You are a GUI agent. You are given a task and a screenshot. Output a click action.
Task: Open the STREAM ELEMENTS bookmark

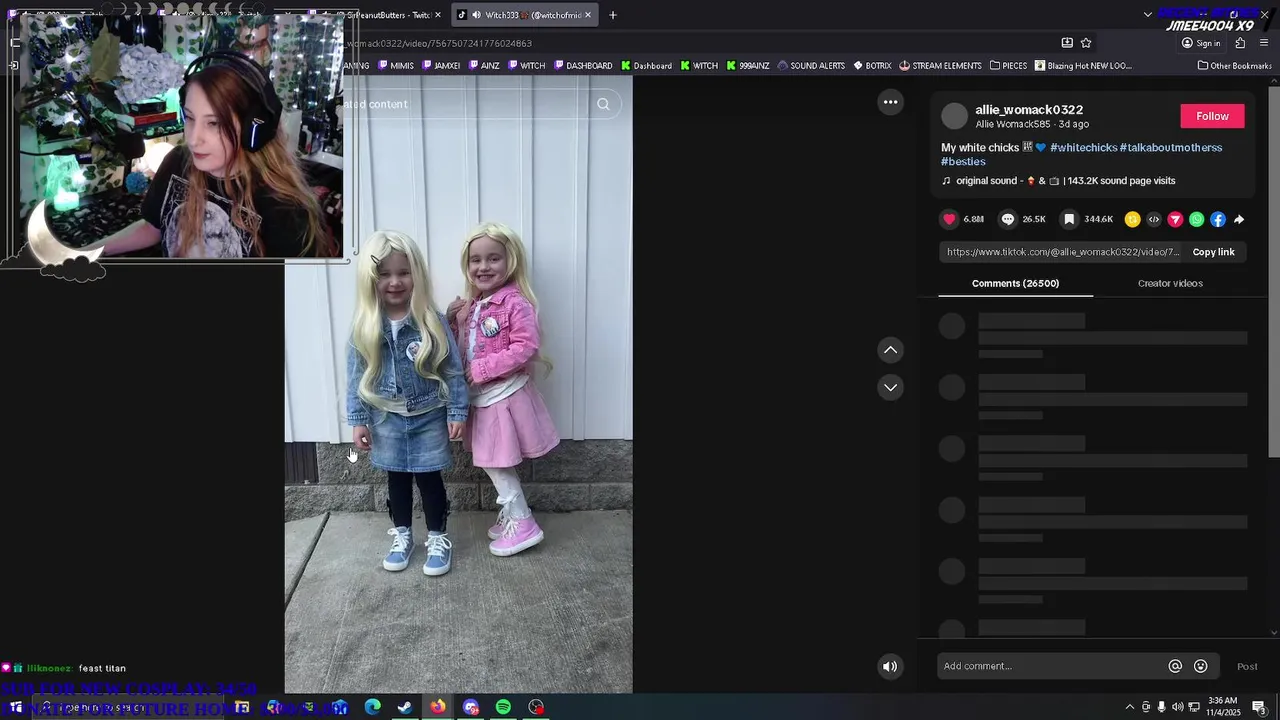click(940, 66)
